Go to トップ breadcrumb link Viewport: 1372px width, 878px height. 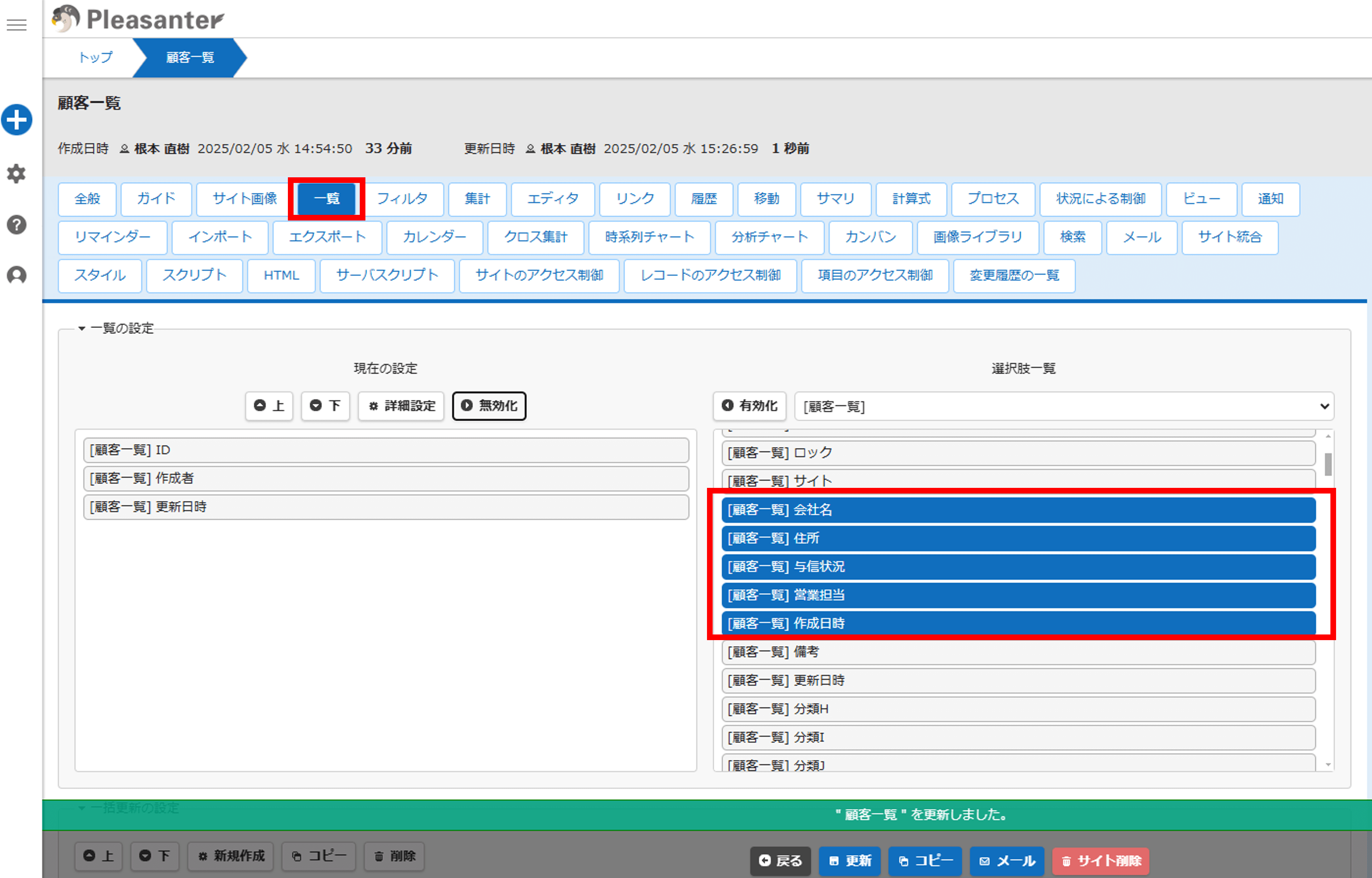pyautogui.click(x=95, y=58)
